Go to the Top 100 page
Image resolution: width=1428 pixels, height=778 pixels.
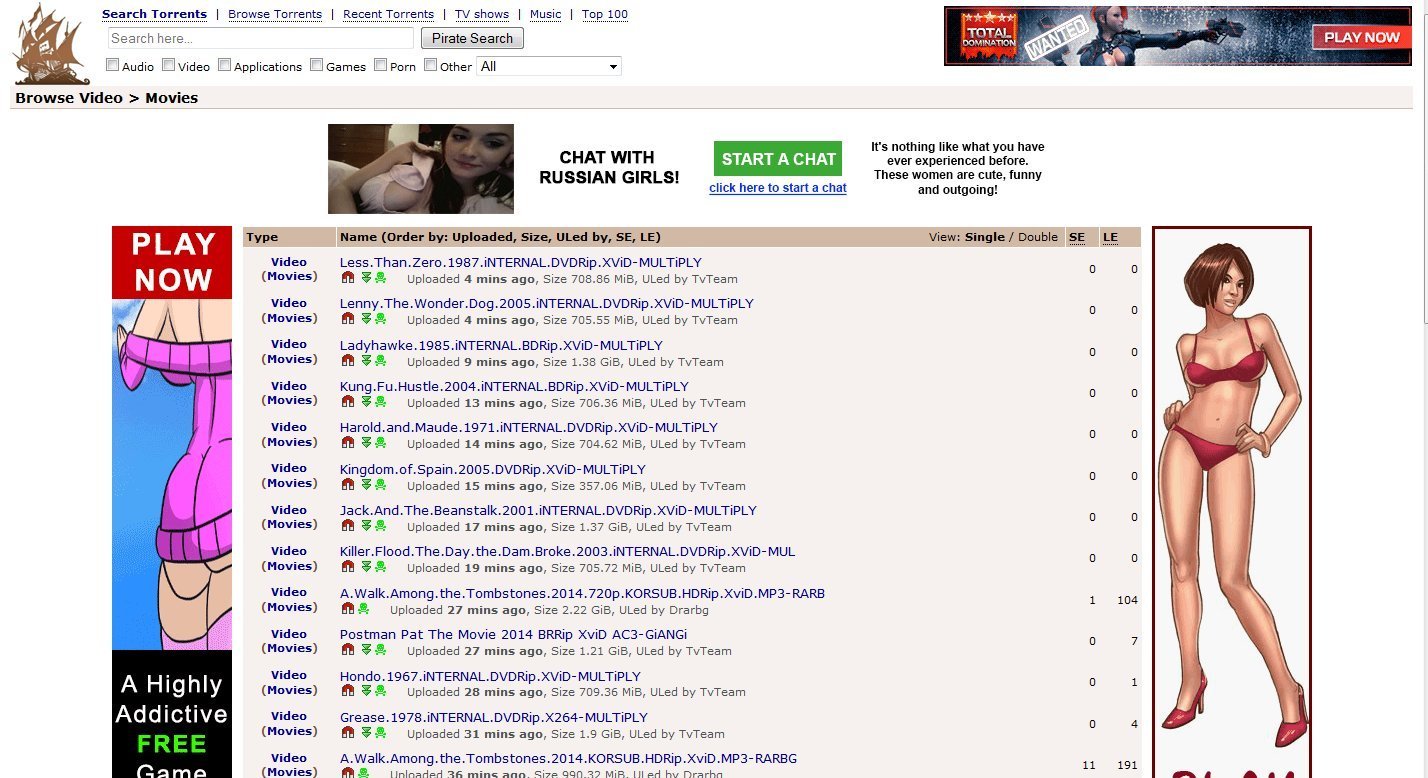click(605, 14)
